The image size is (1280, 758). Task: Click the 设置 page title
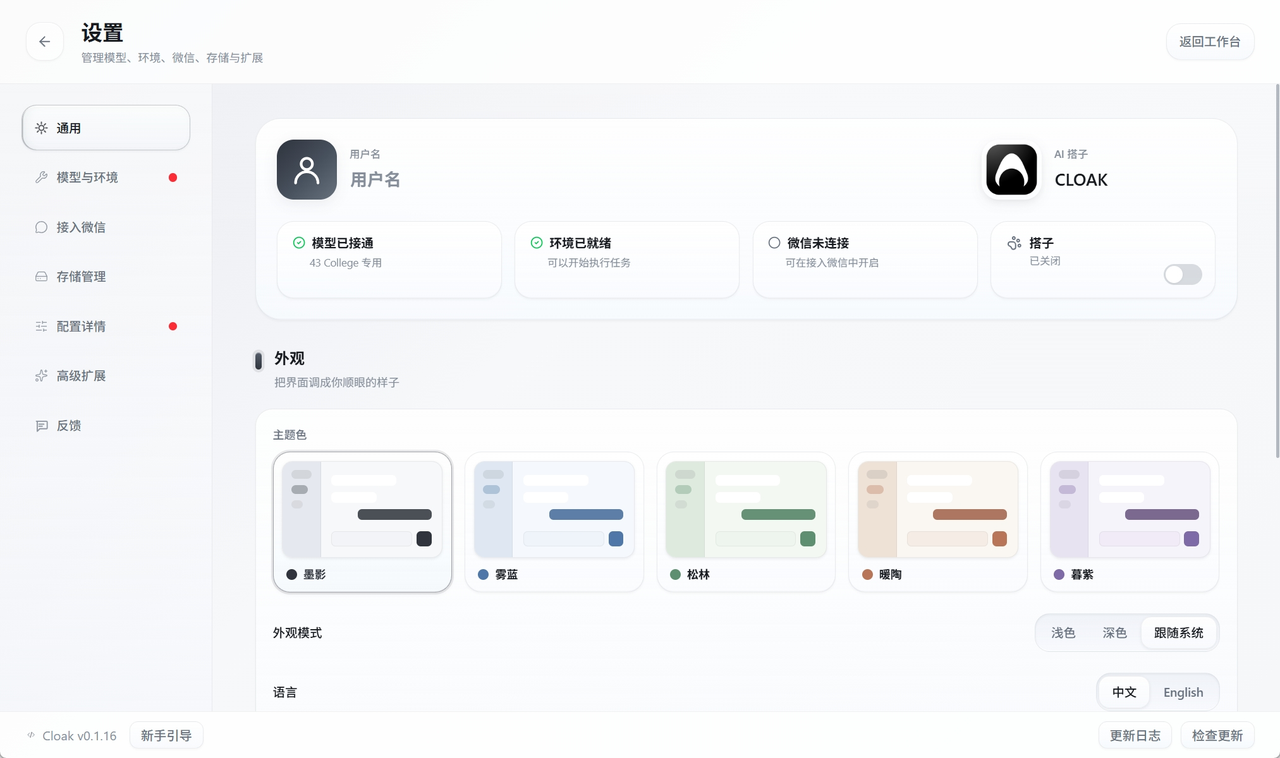(102, 33)
